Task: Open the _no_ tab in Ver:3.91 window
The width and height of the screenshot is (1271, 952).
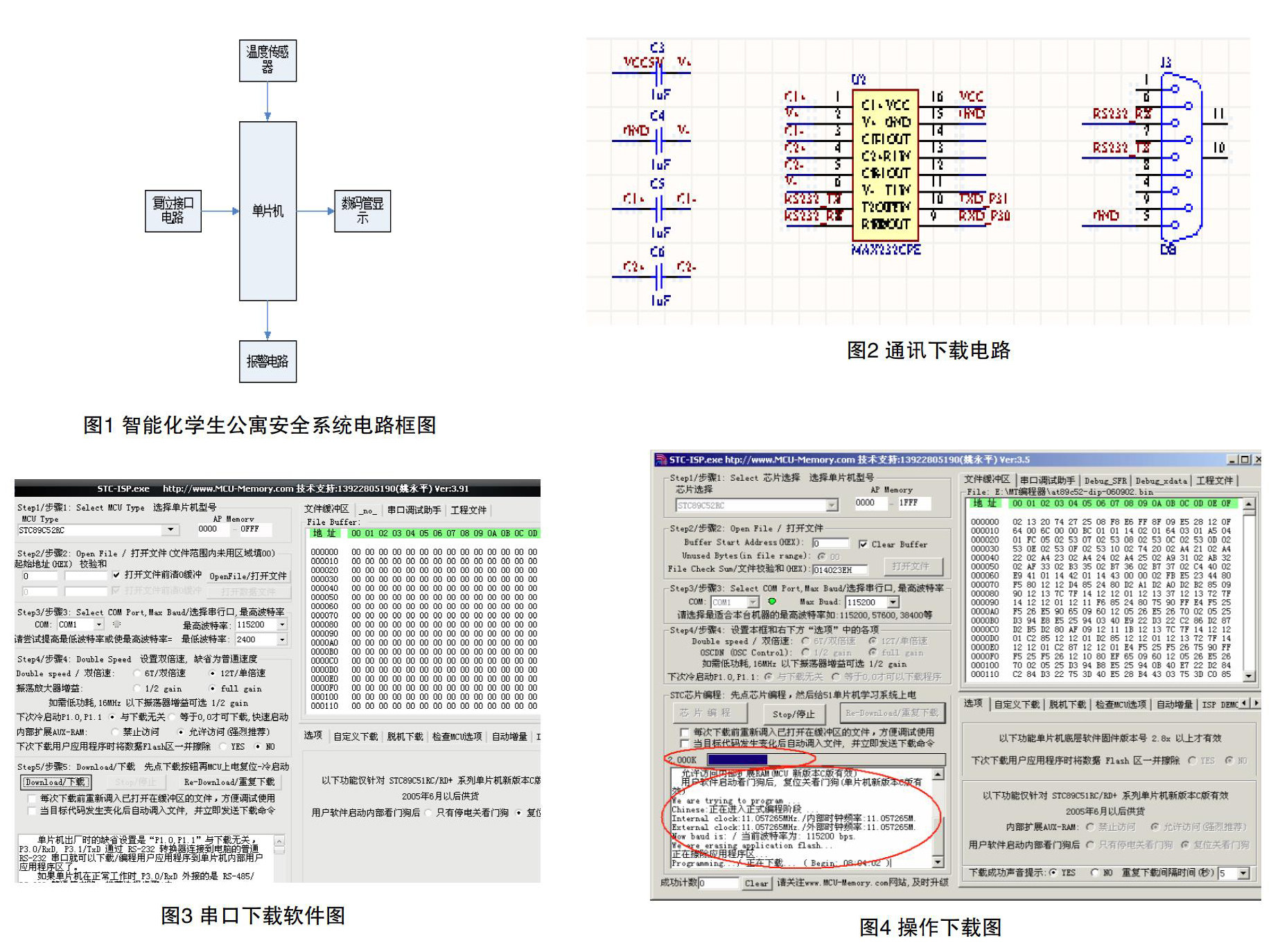Action: 367,511
